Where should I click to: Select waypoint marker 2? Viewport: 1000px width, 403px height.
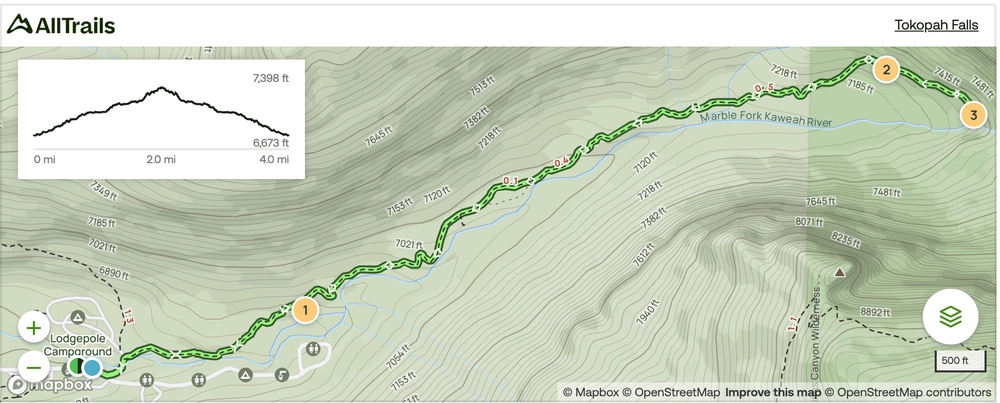885,70
